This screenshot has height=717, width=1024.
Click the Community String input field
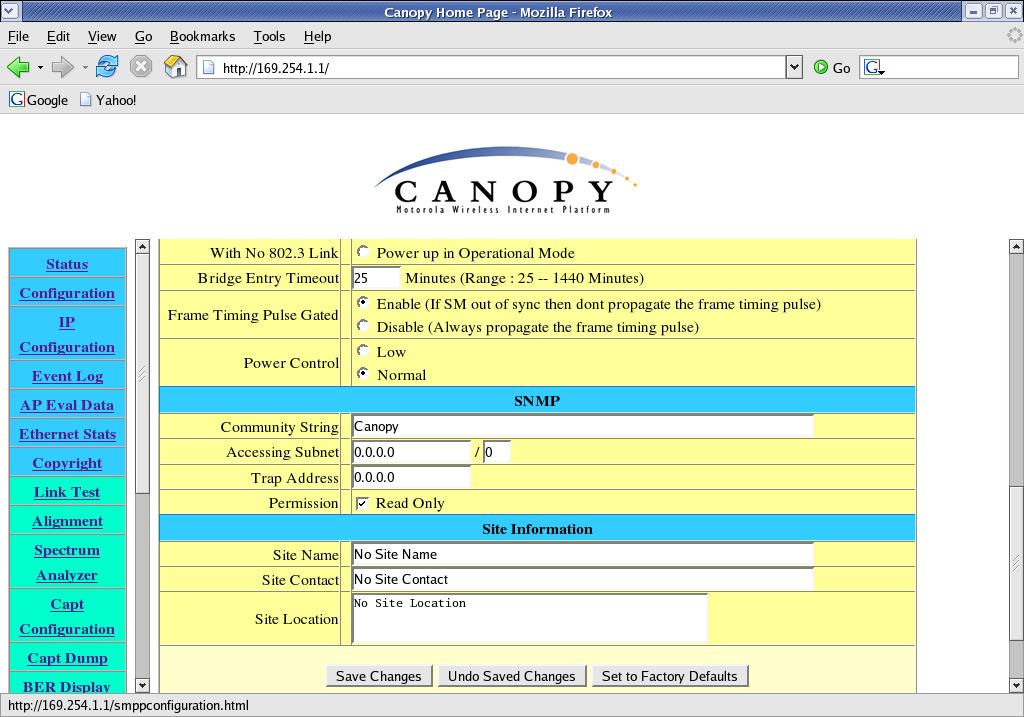[582, 426]
